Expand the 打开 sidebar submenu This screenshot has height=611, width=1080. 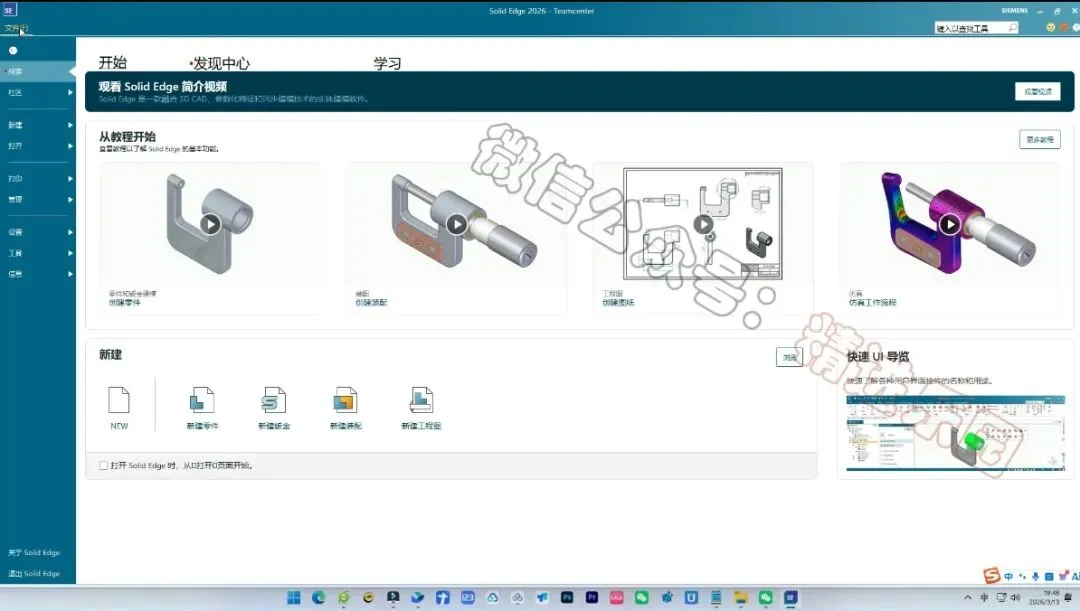point(37,146)
